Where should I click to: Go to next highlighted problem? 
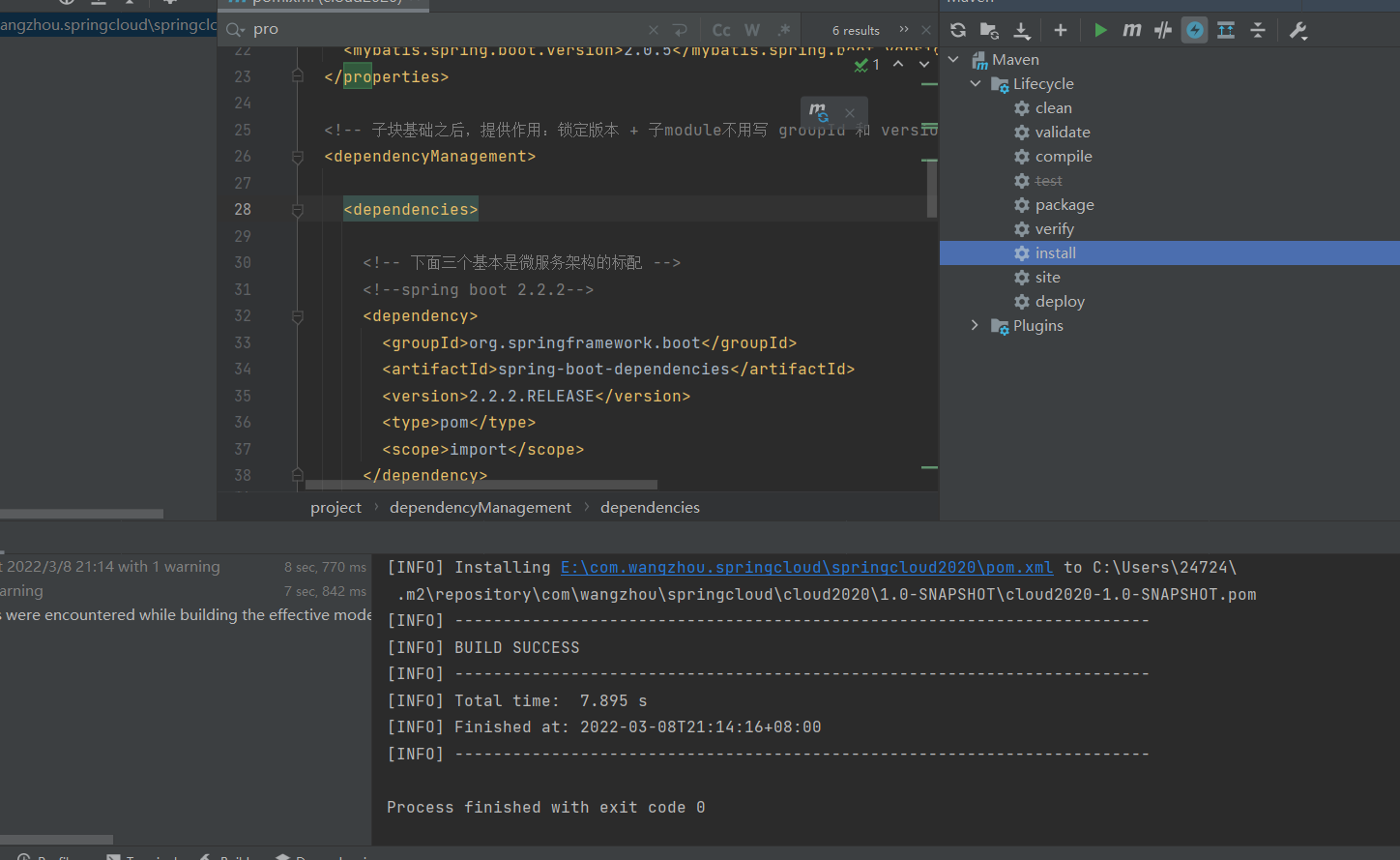point(924,64)
